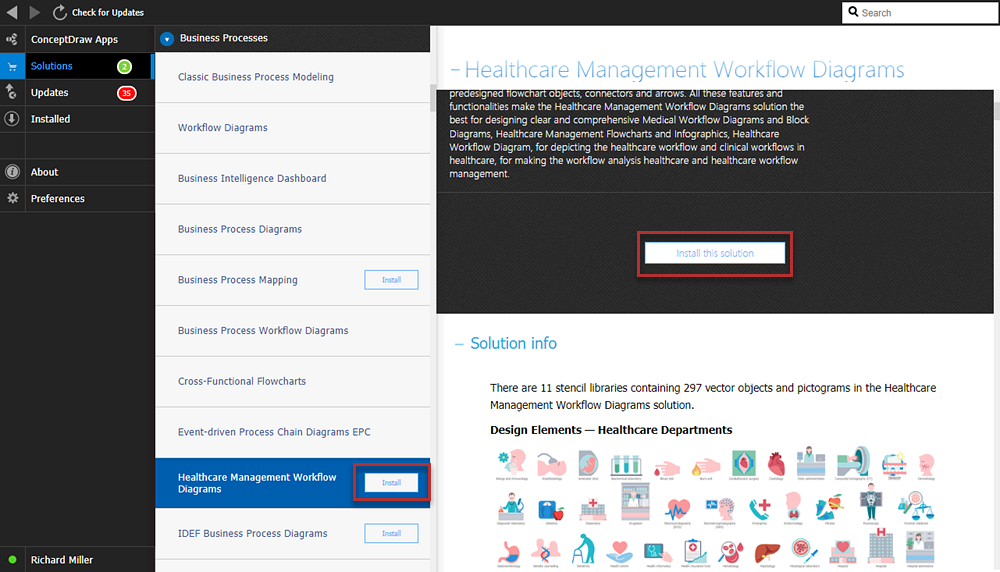The width and height of the screenshot is (1000, 572).
Task: Click the Computed tomography scanner icon
Action: (x=854, y=461)
